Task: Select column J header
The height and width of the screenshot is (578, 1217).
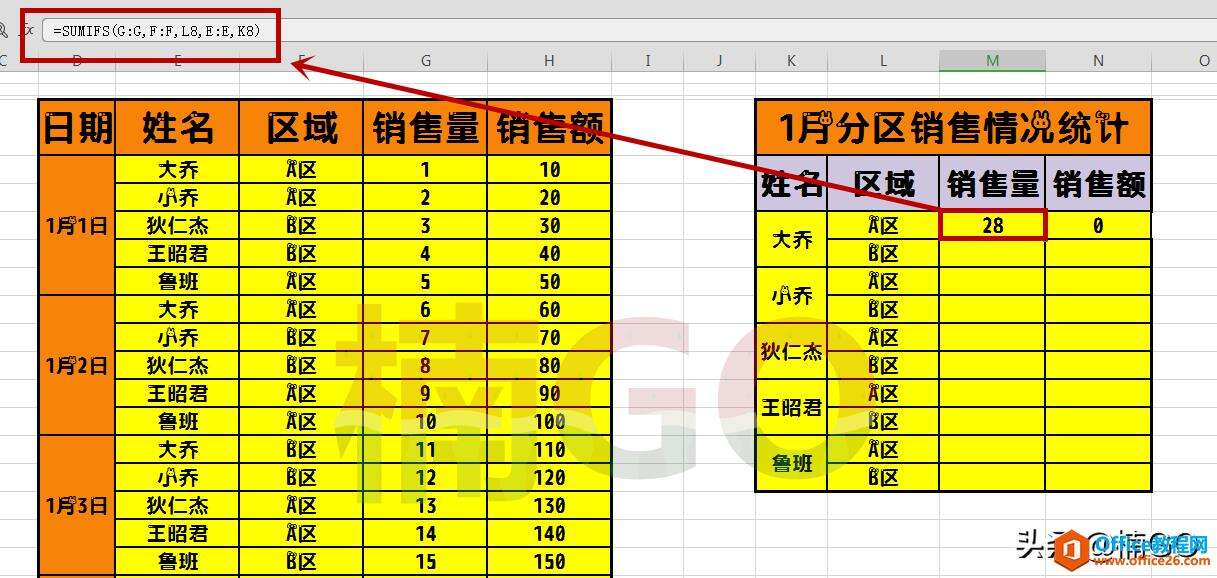Action: (x=720, y=61)
